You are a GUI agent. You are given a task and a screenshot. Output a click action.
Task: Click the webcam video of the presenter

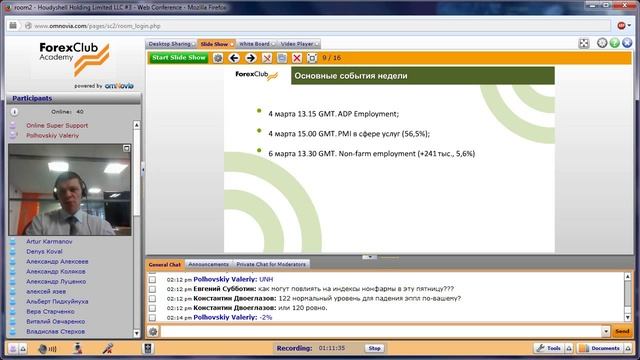tap(70, 189)
